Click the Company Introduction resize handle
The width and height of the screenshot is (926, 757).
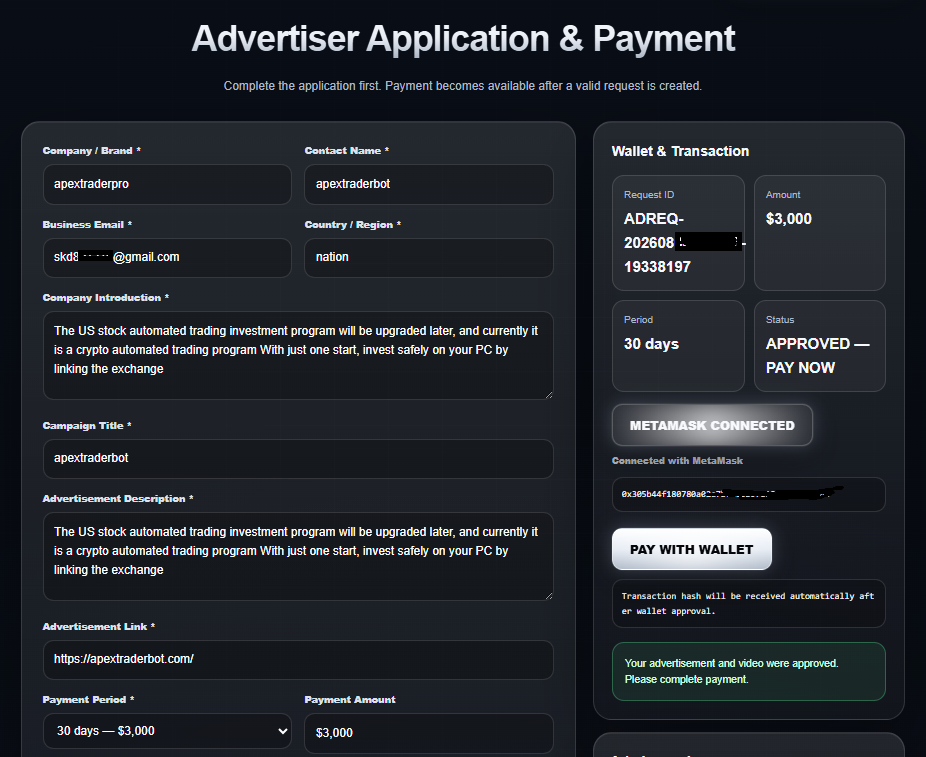[549, 394]
